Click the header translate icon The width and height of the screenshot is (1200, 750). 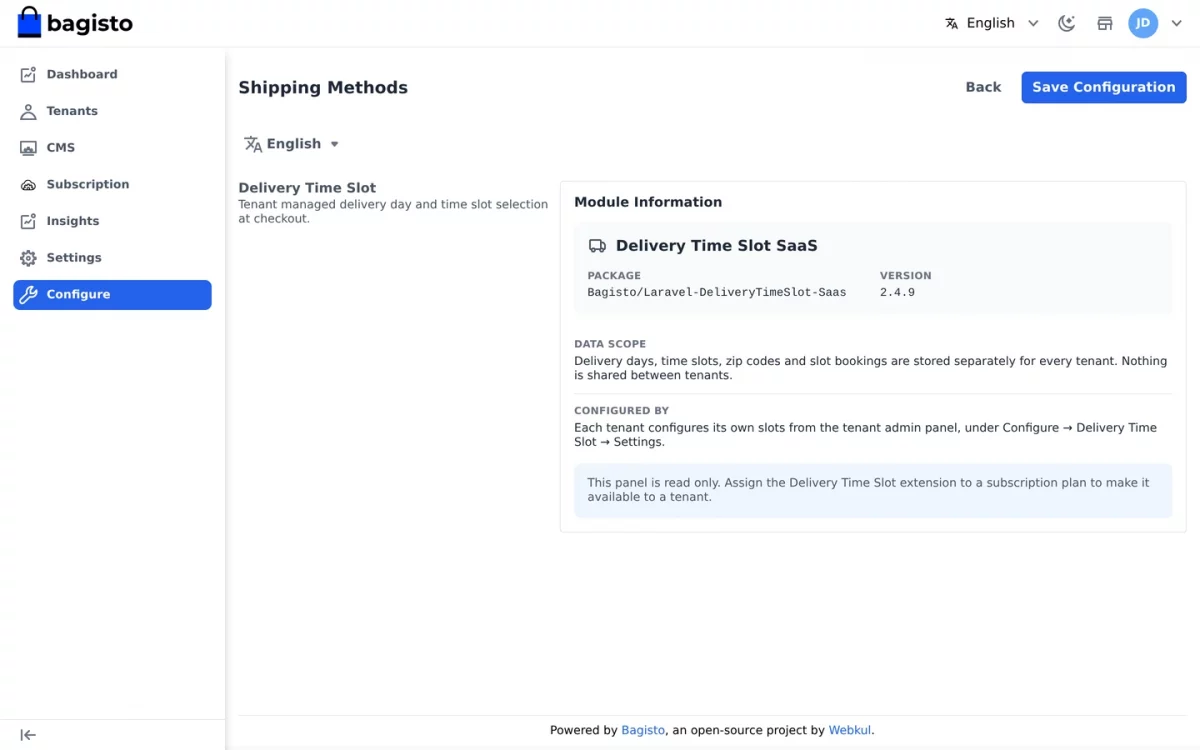coord(952,23)
